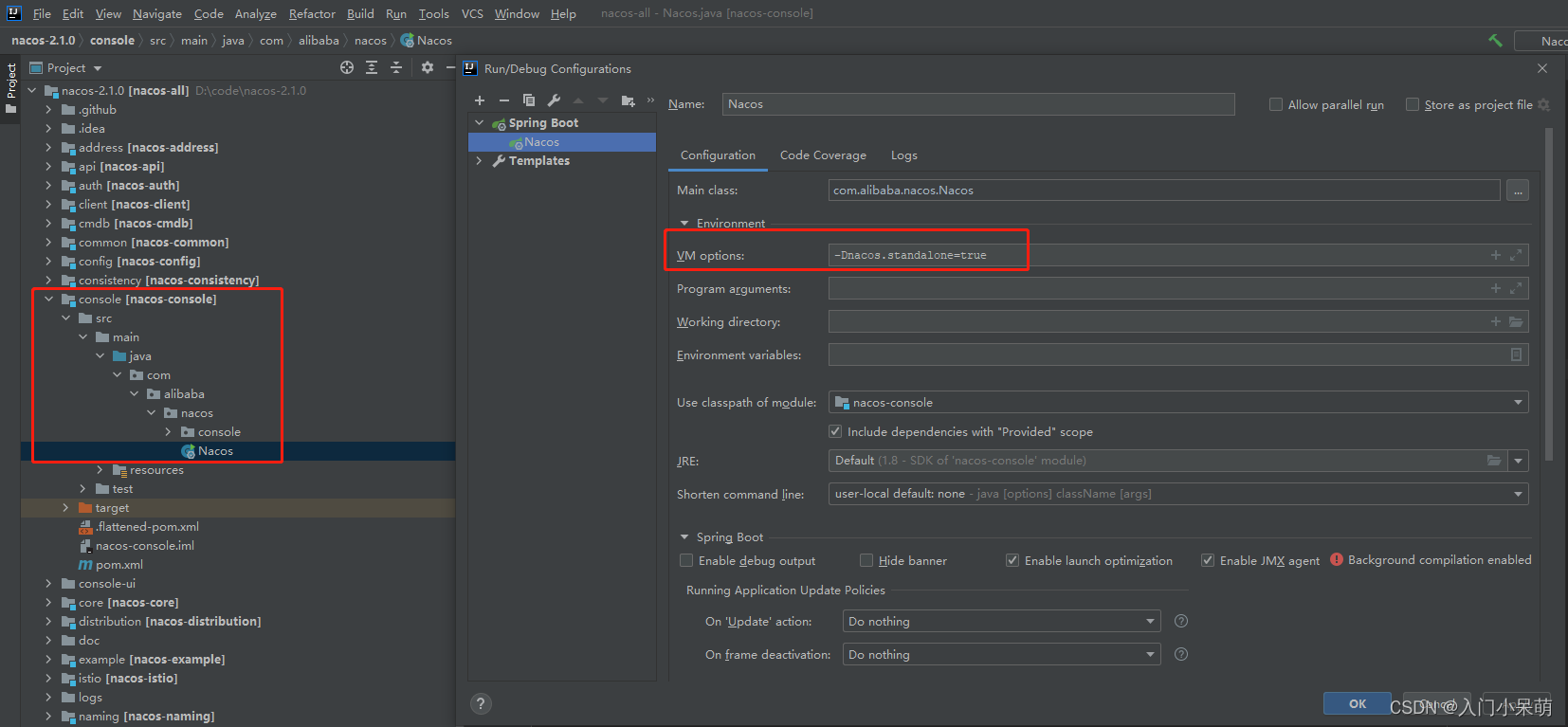Click the build hammer icon

coord(1495,40)
